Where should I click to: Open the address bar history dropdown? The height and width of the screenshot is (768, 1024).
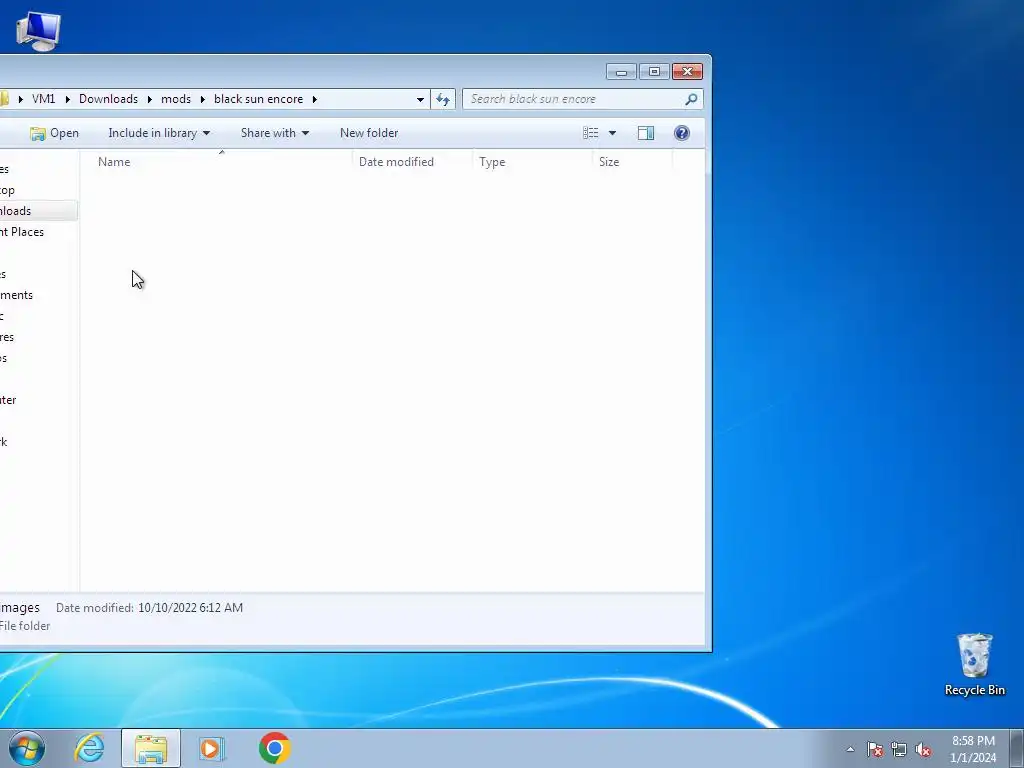click(420, 99)
